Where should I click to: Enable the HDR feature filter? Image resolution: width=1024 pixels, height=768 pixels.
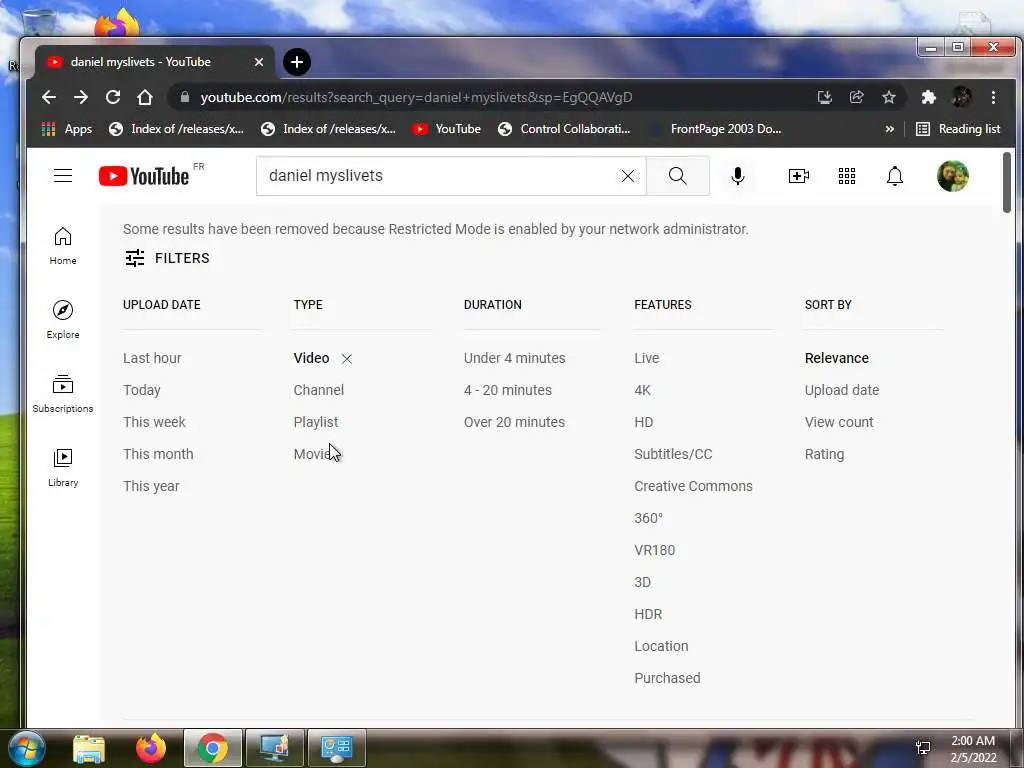[x=648, y=614]
